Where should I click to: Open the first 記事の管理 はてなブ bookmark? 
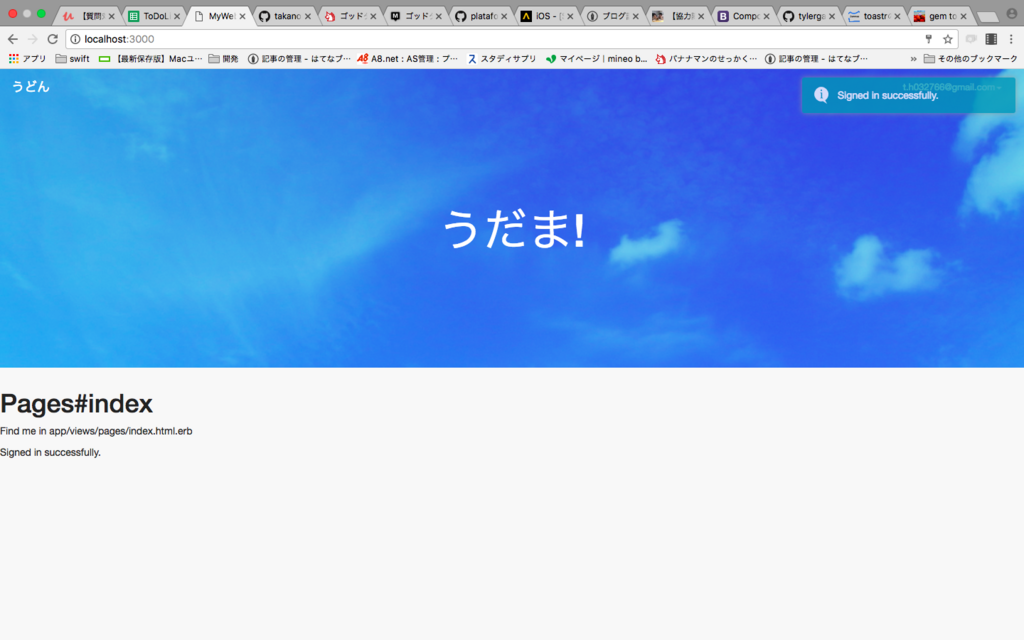(x=299, y=59)
